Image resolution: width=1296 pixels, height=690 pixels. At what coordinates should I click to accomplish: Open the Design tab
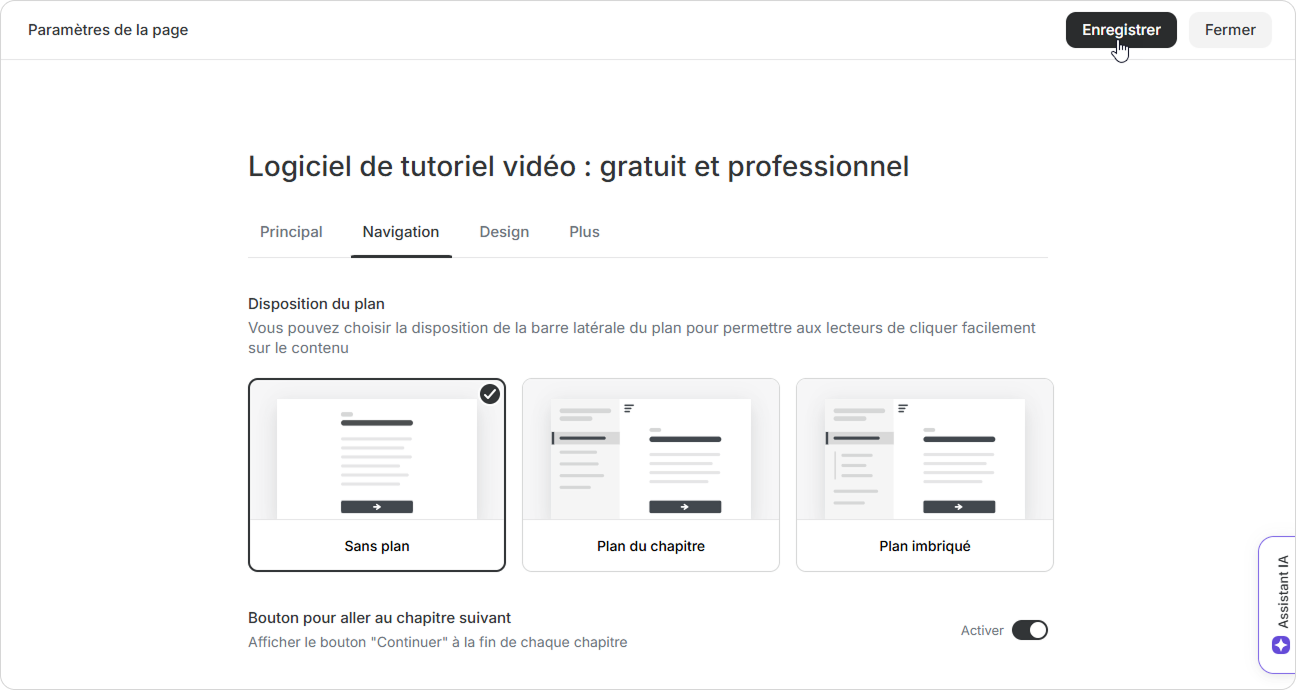click(504, 232)
